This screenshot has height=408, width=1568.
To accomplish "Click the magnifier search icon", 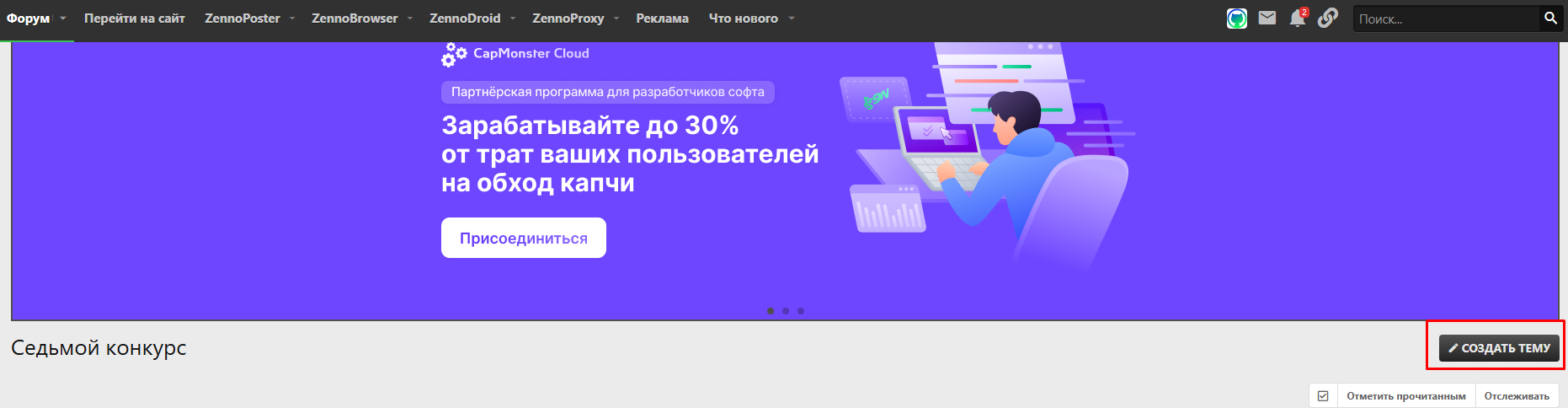I will click(x=1550, y=18).
